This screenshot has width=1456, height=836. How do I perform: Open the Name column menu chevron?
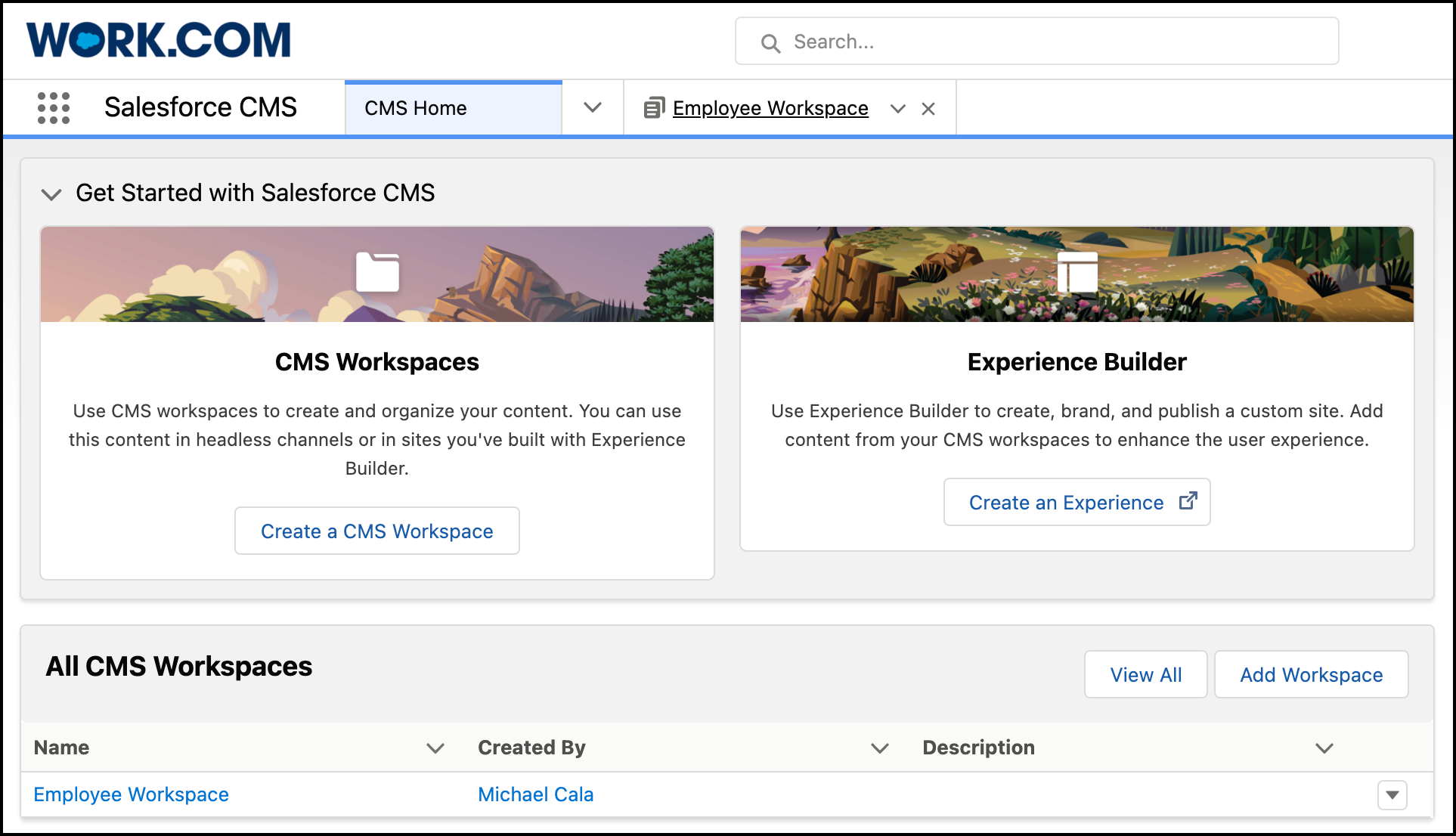pos(435,748)
